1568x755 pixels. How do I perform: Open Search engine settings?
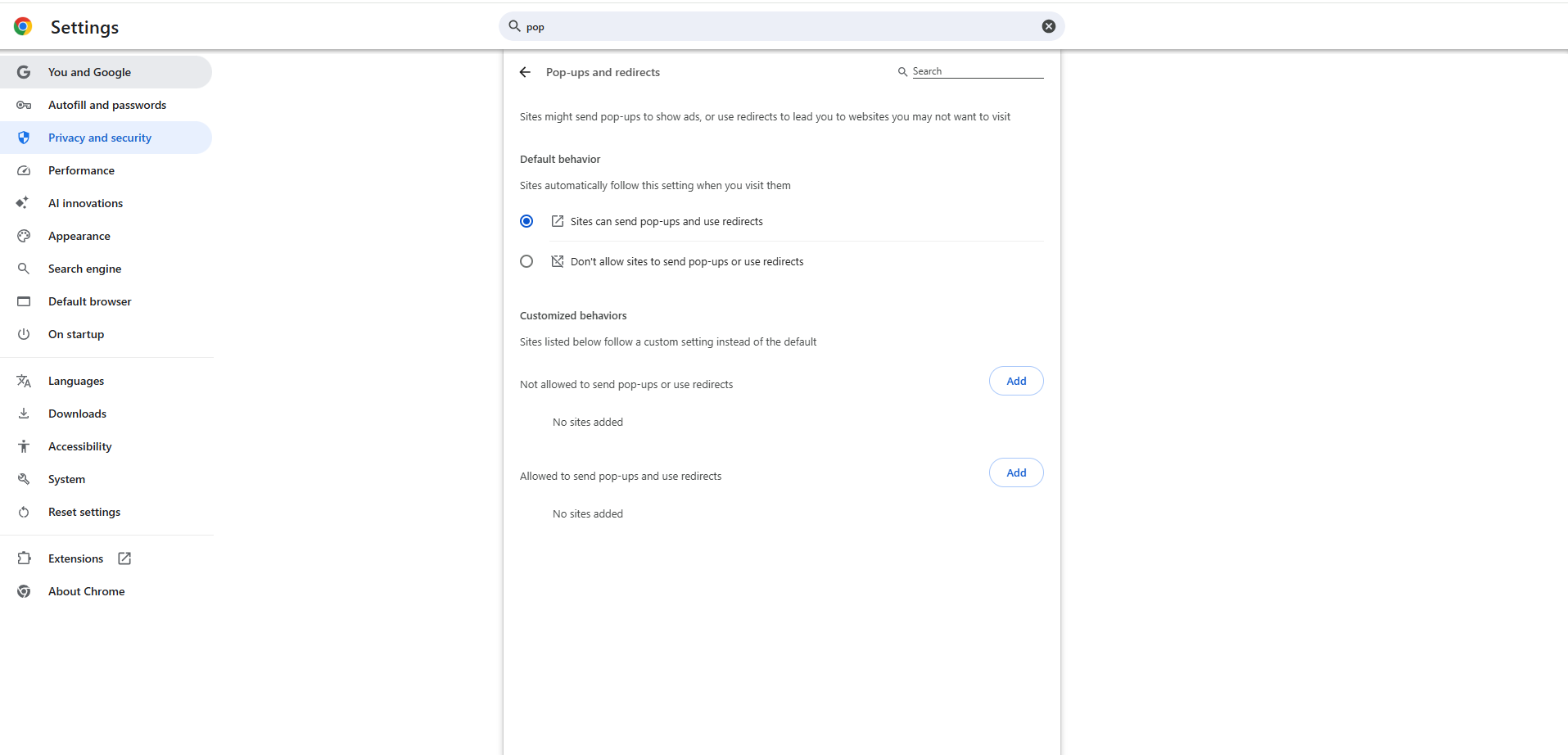tap(106, 269)
